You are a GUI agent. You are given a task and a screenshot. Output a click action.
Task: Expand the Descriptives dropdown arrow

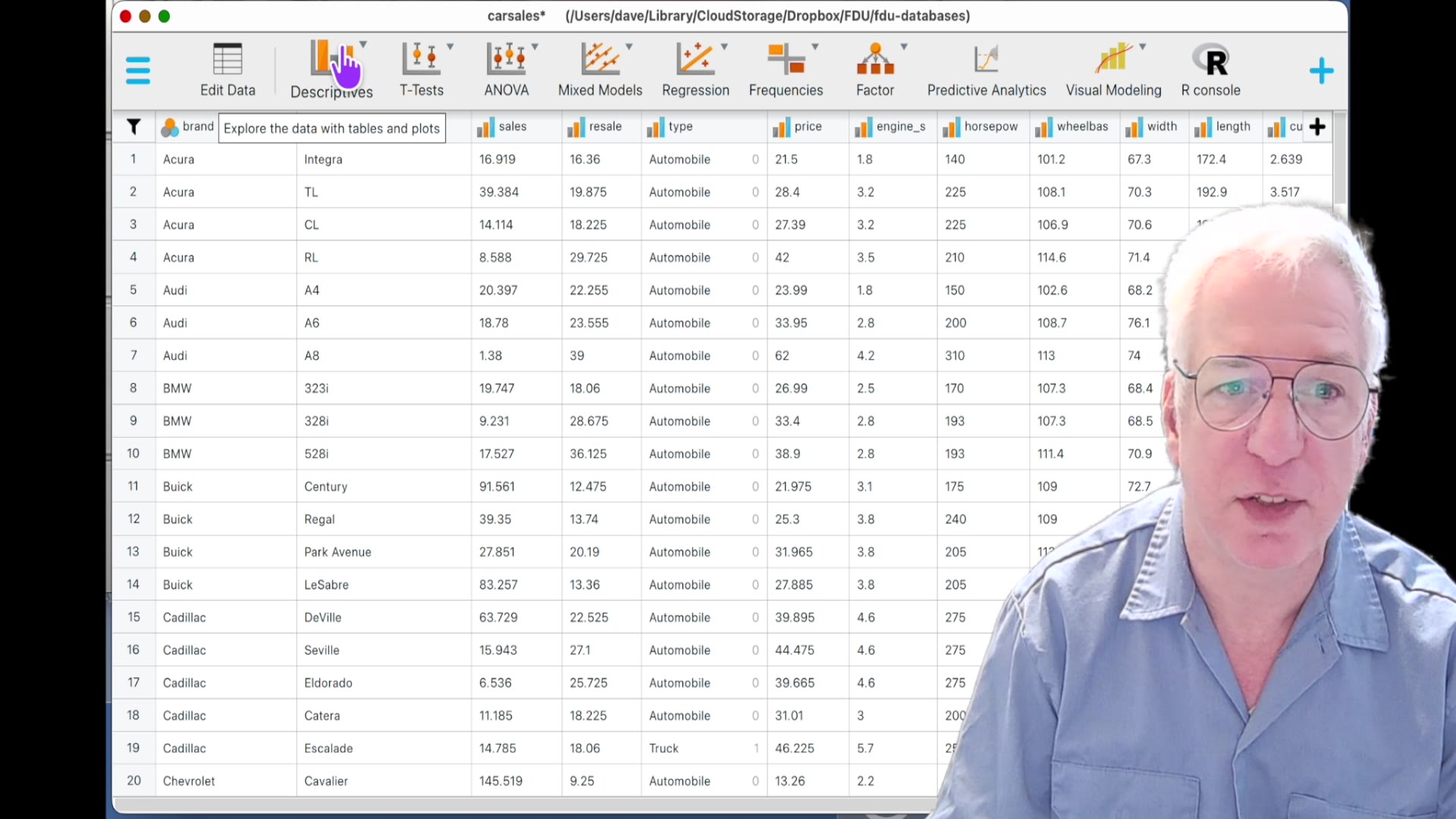363,45
